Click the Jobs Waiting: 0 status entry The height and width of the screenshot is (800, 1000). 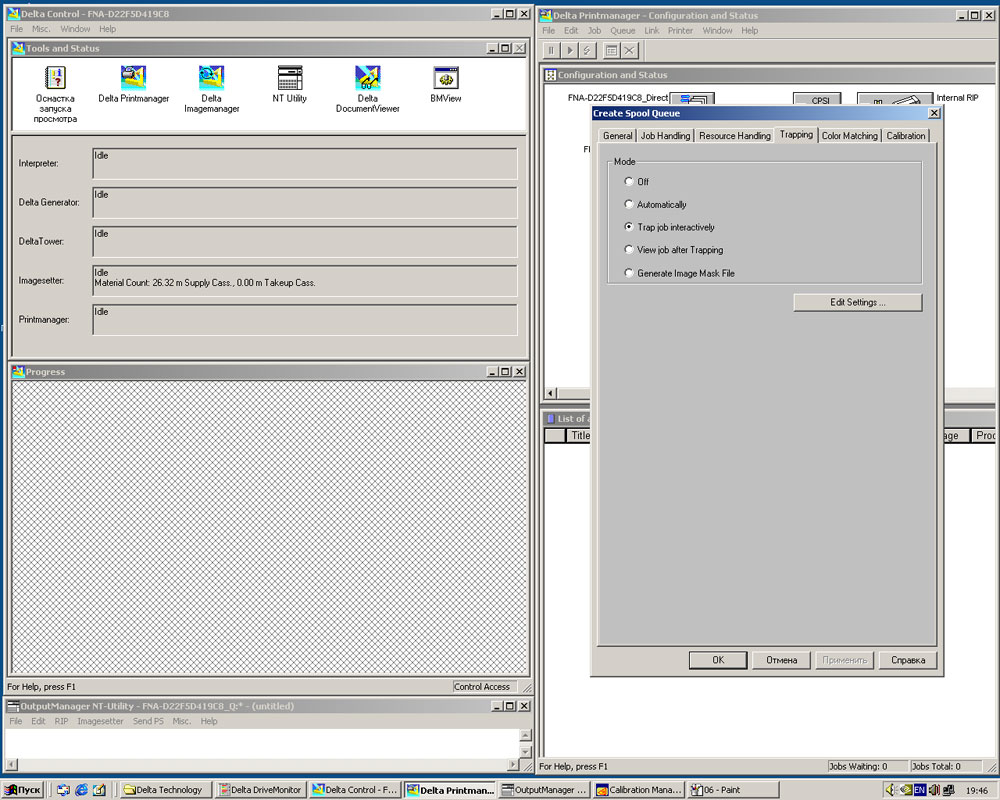click(866, 767)
